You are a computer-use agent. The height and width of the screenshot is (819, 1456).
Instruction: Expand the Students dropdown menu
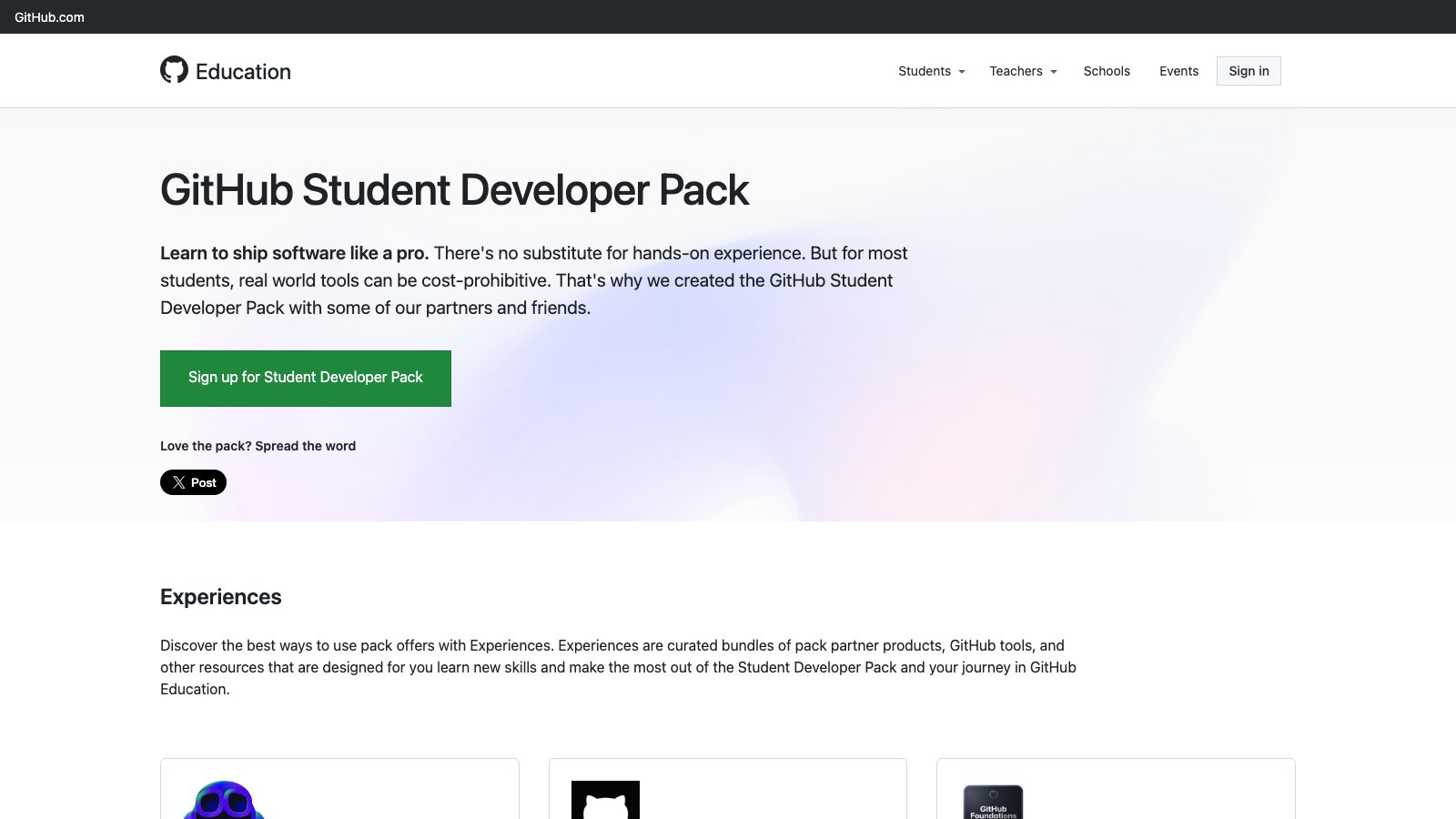(x=932, y=71)
